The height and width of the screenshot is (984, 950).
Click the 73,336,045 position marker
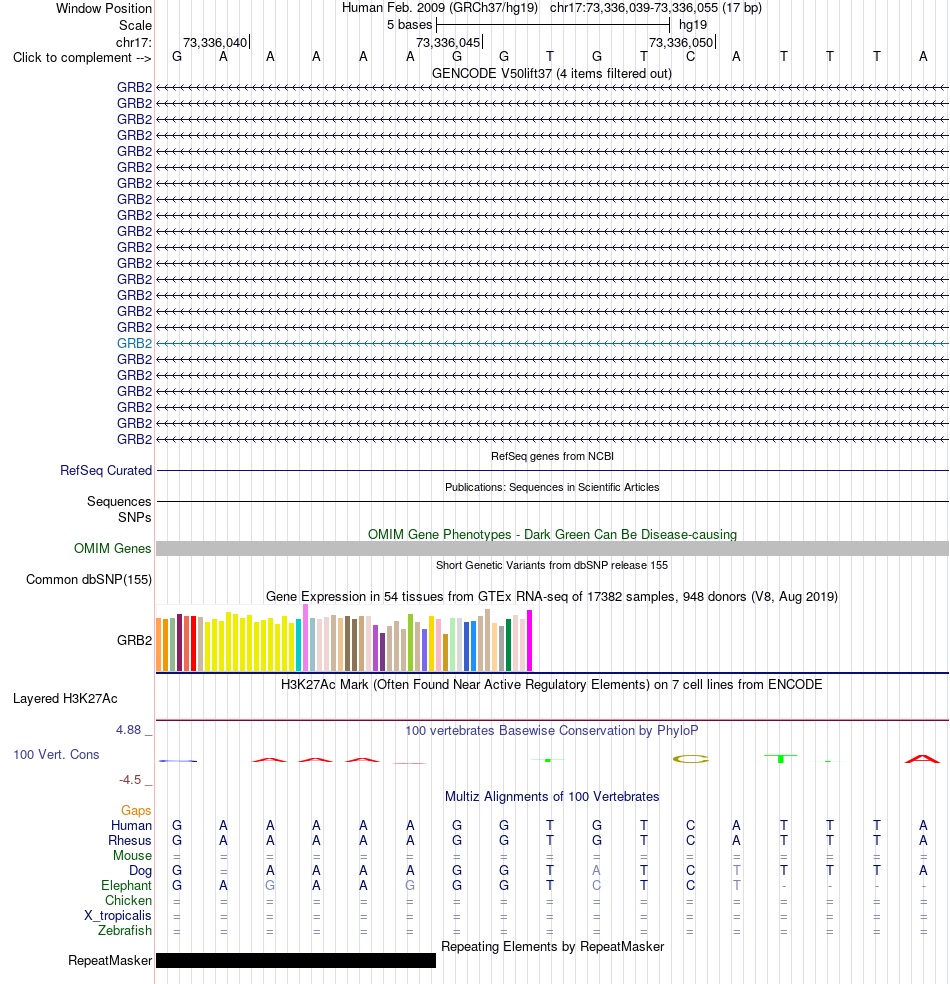coord(448,43)
